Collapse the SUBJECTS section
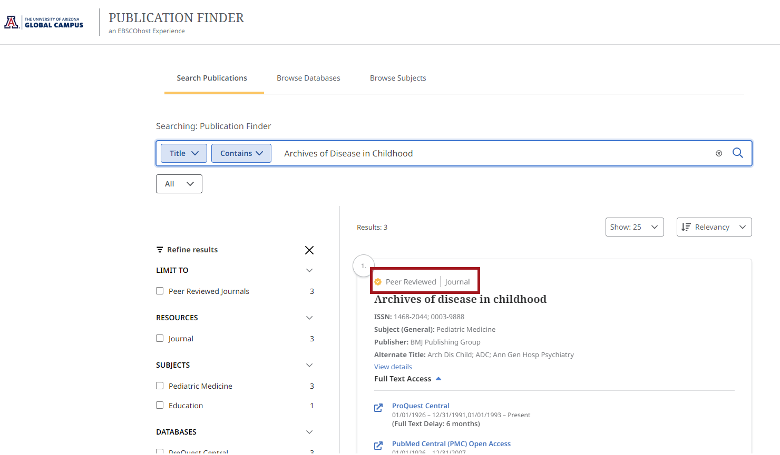780x455 pixels. 309,365
